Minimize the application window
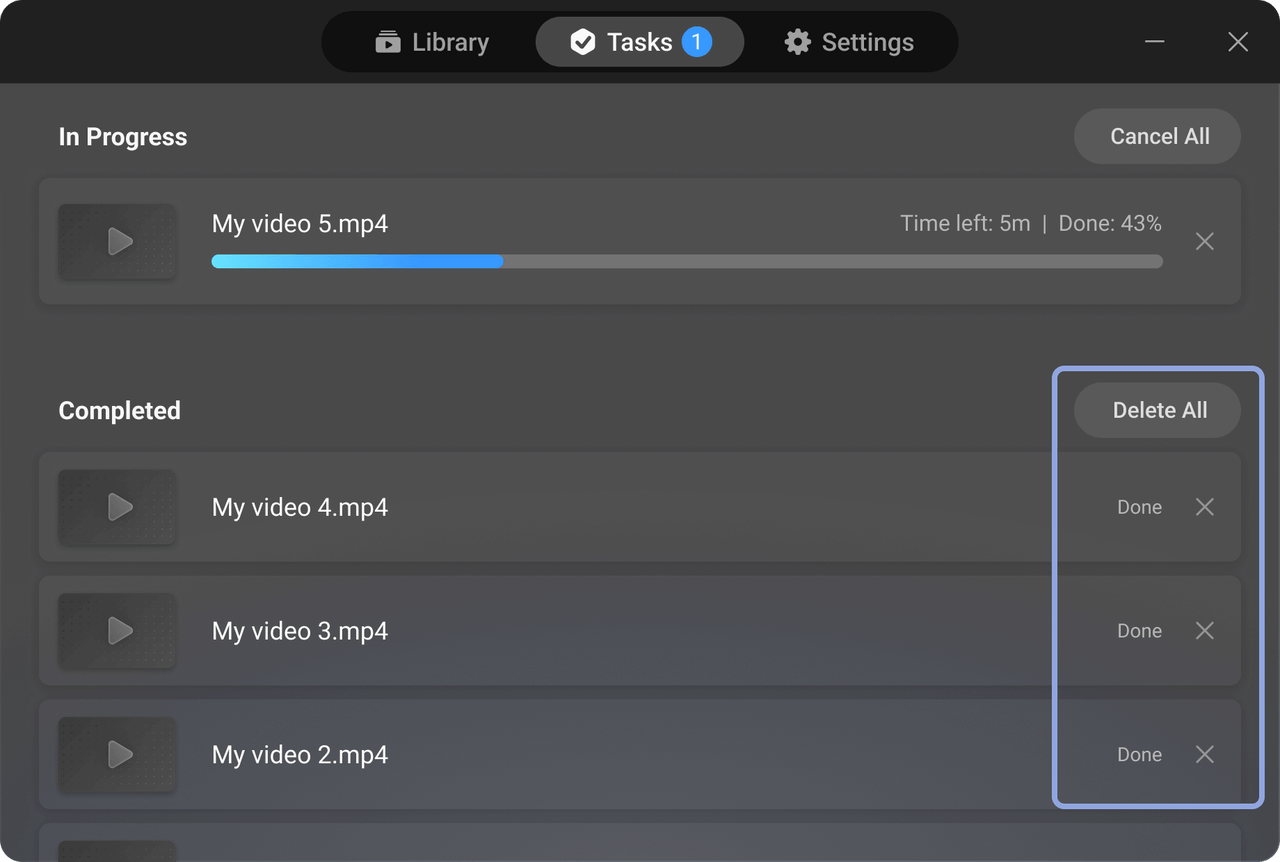 [1155, 42]
